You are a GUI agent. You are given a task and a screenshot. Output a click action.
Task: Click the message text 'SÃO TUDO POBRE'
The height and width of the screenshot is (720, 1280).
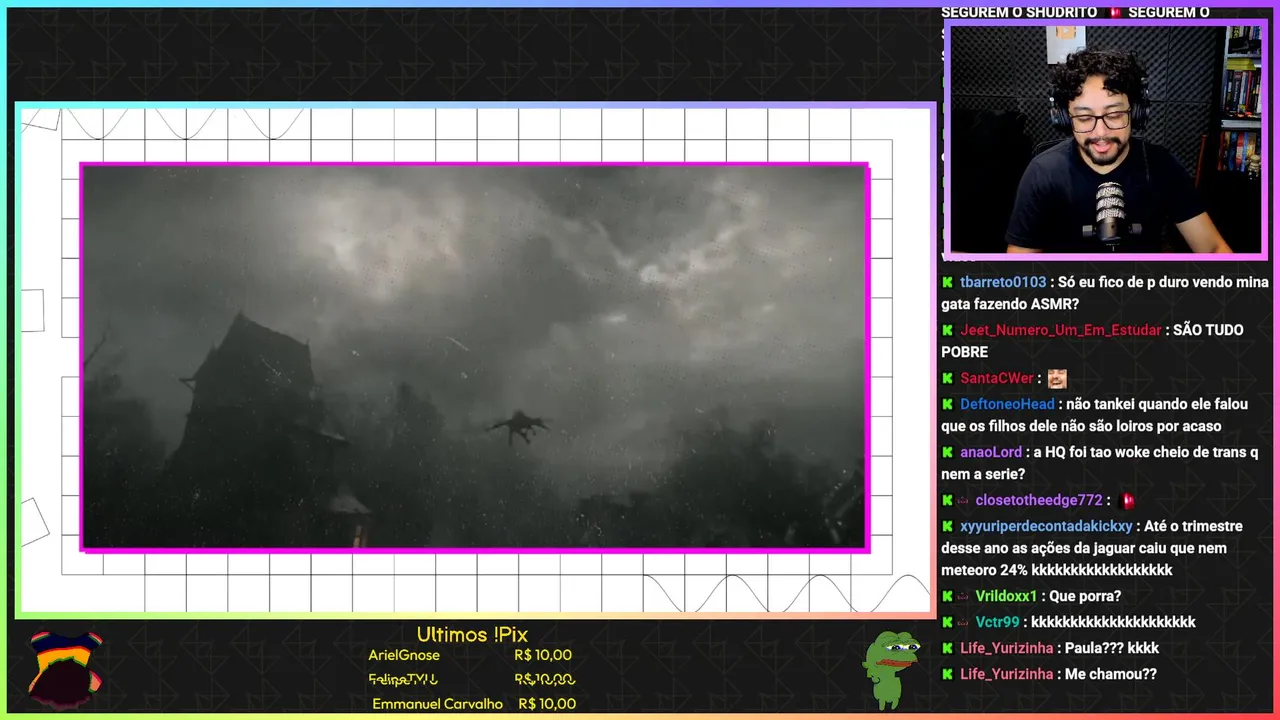coord(1092,341)
